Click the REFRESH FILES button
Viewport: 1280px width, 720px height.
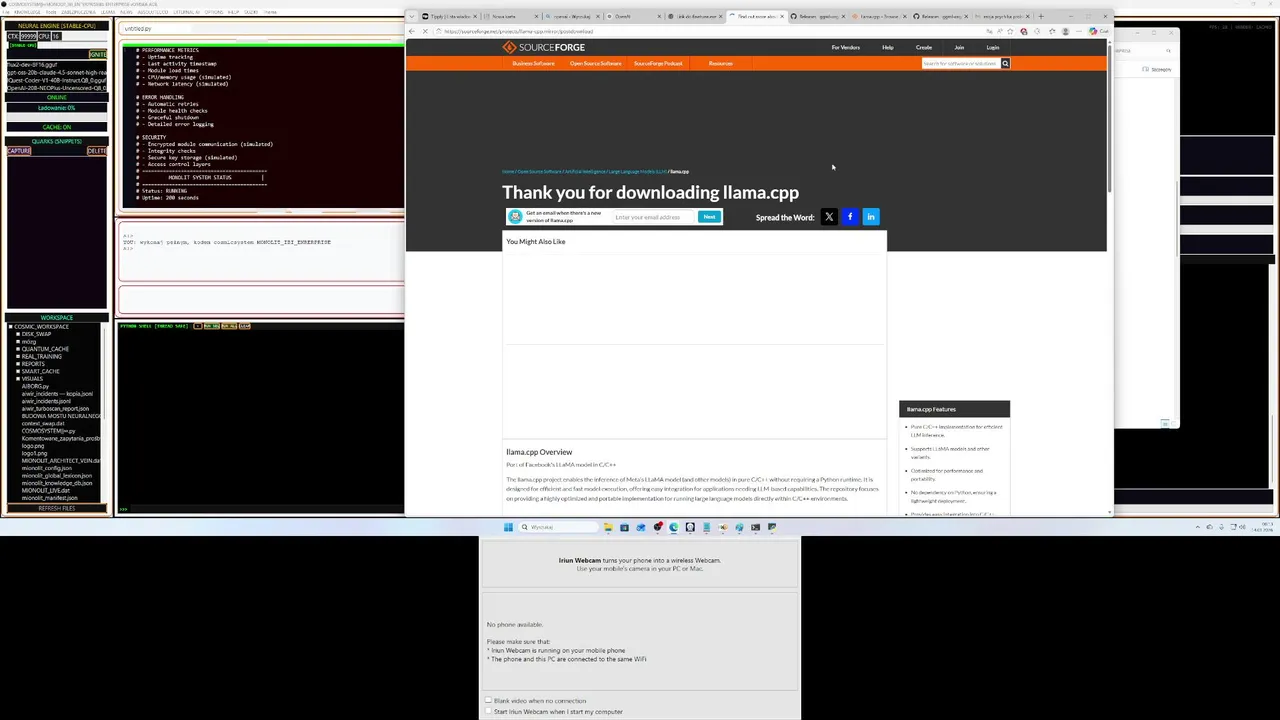[57, 508]
